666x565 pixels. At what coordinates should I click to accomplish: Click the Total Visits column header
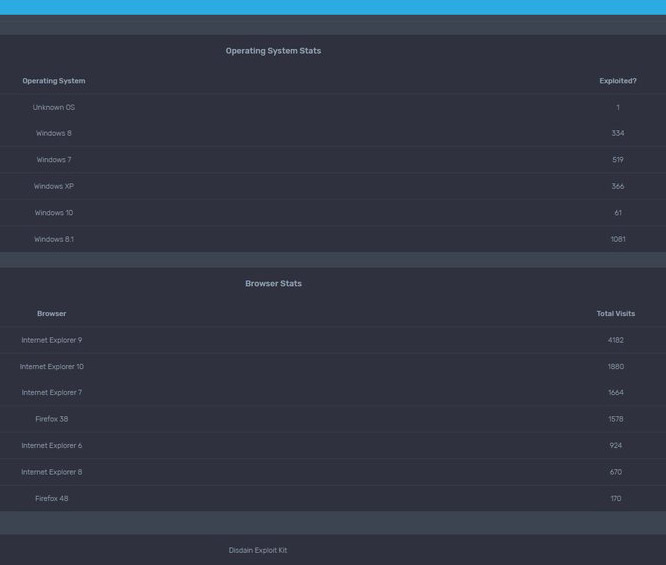pos(615,314)
